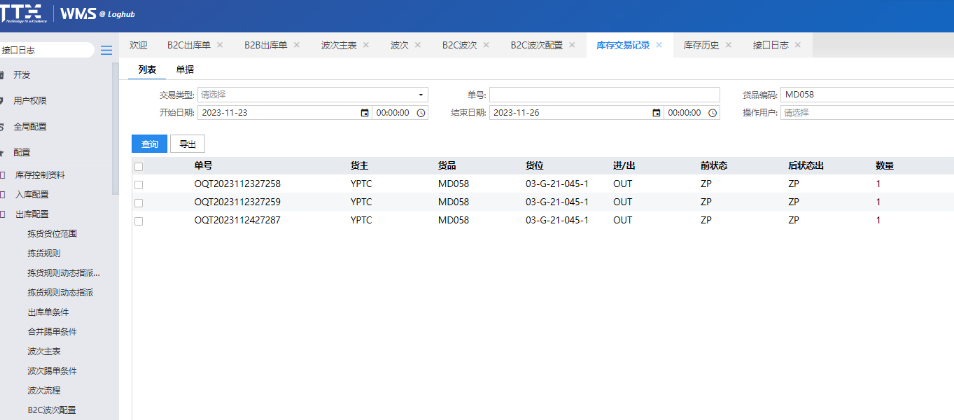Open the start date calendar picker icon
Screen dimensions: 954x420
(364, 113)
